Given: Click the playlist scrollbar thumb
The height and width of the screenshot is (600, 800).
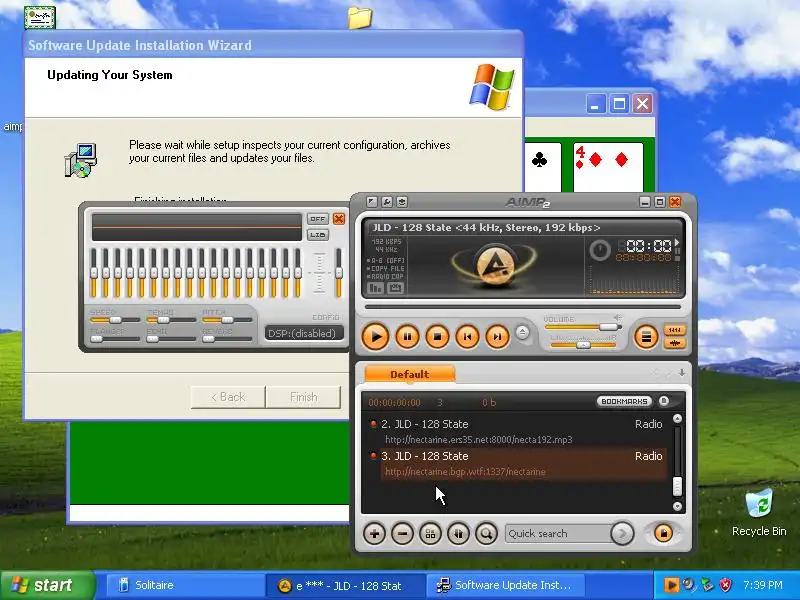Looking at the screenshot, I should pyautogui.click(x=678, y=486).
